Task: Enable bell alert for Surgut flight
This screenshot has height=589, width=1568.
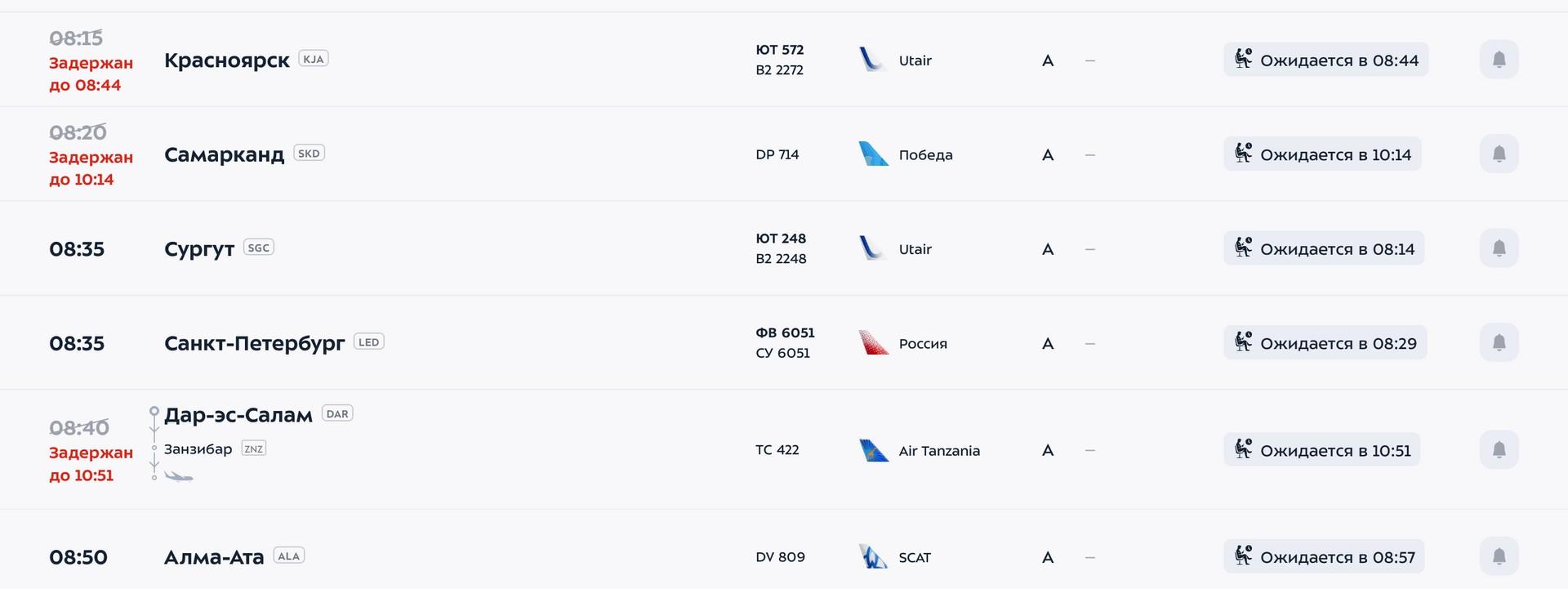Action: click(1499, 248)
